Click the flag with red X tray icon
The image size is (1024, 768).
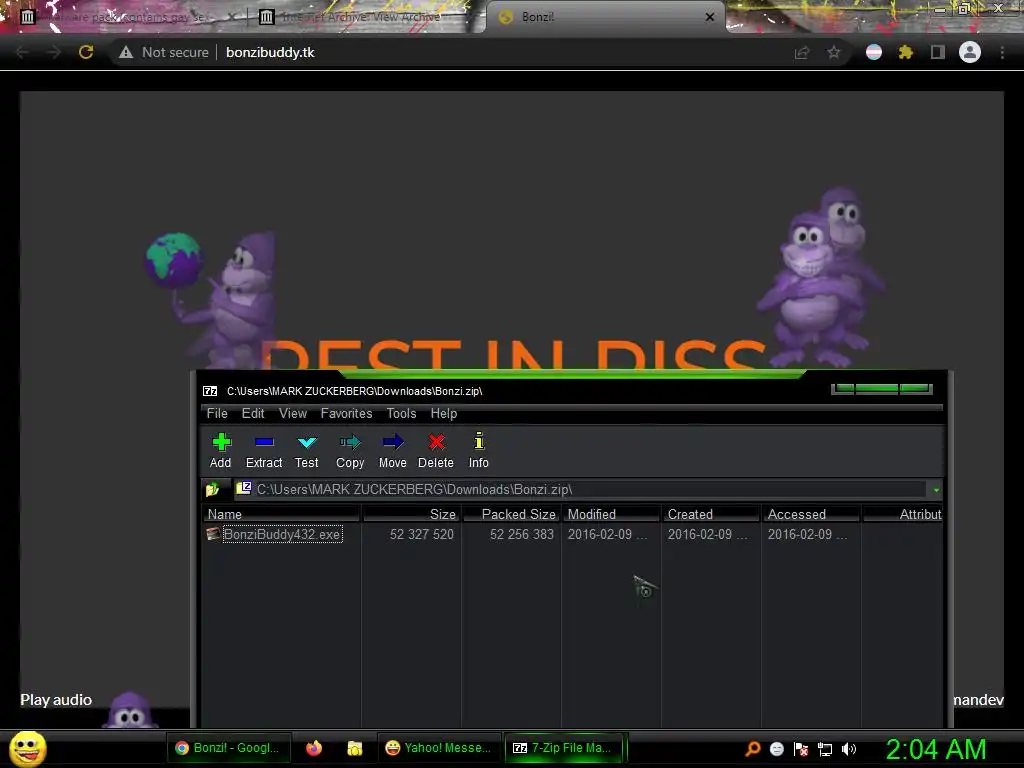point(801,749)
